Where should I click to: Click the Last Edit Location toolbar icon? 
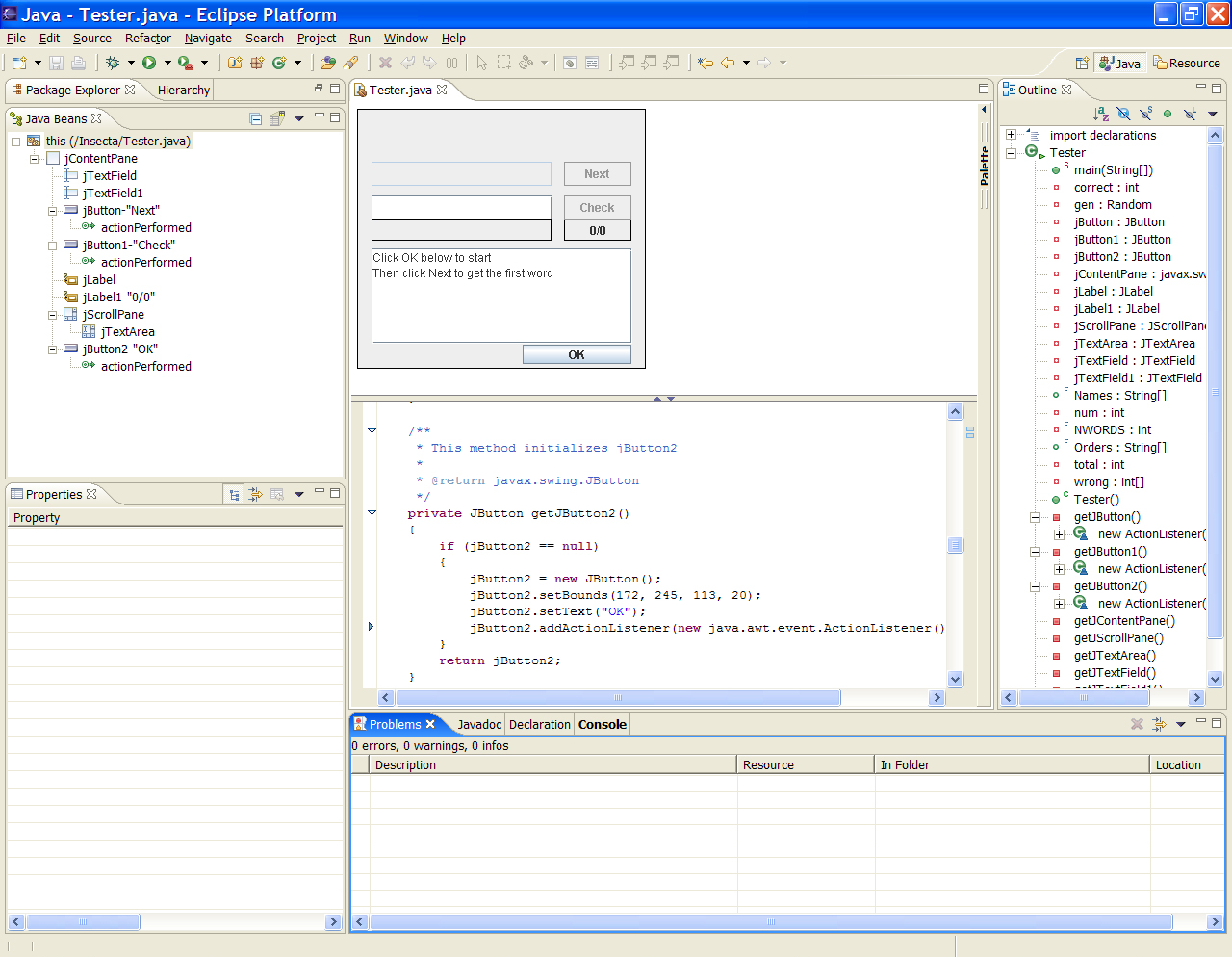(x=706, y=63)
